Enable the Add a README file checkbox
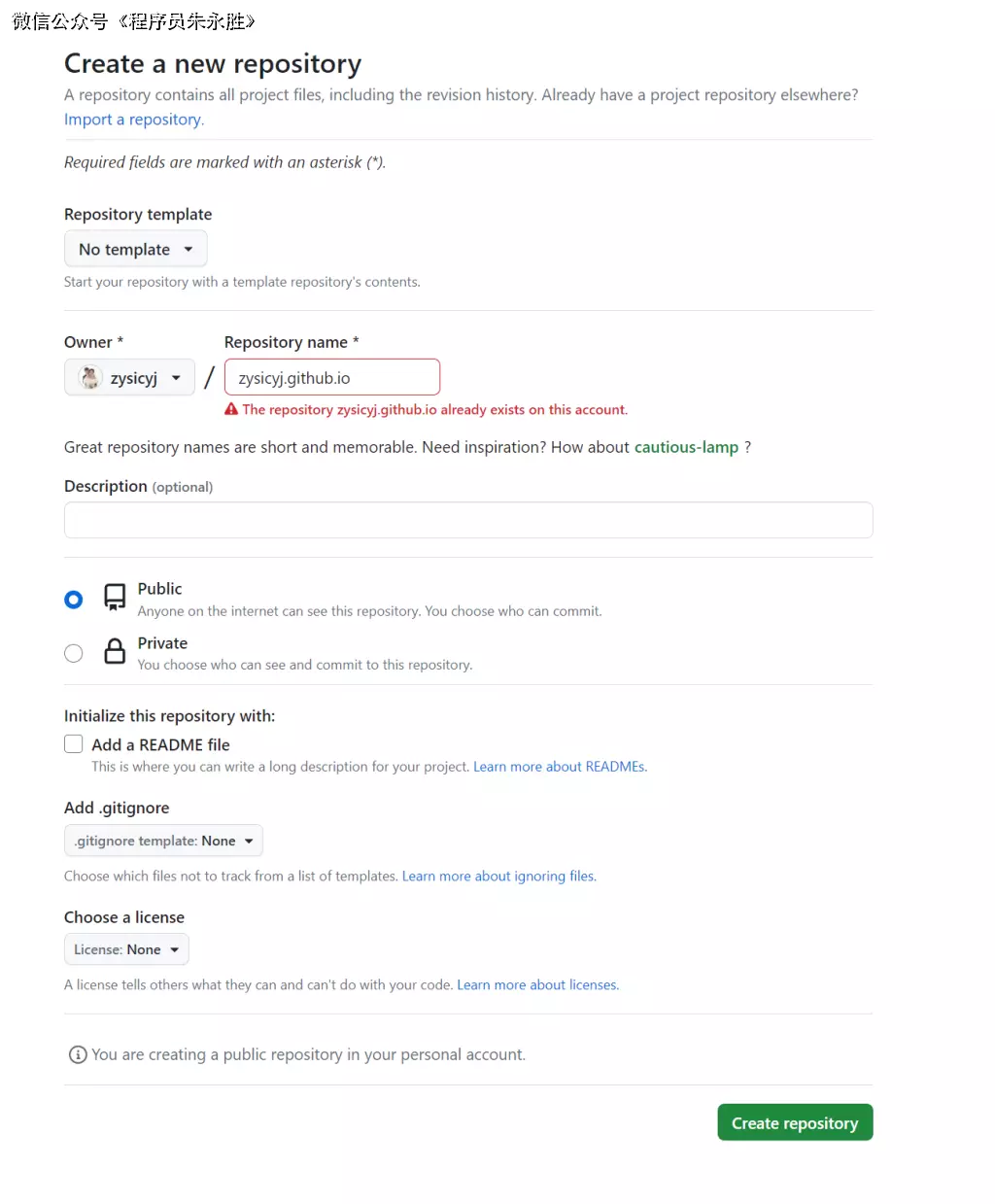The width and height of the screenshot is (995, 1204). pos(74,744)
